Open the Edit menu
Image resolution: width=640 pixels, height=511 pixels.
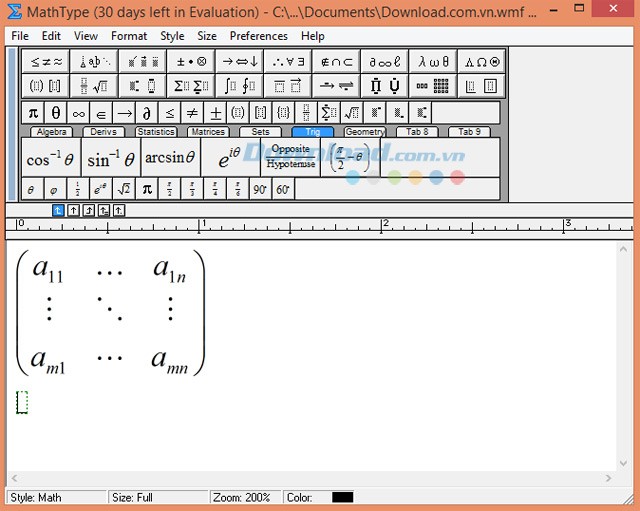[51, 36]
